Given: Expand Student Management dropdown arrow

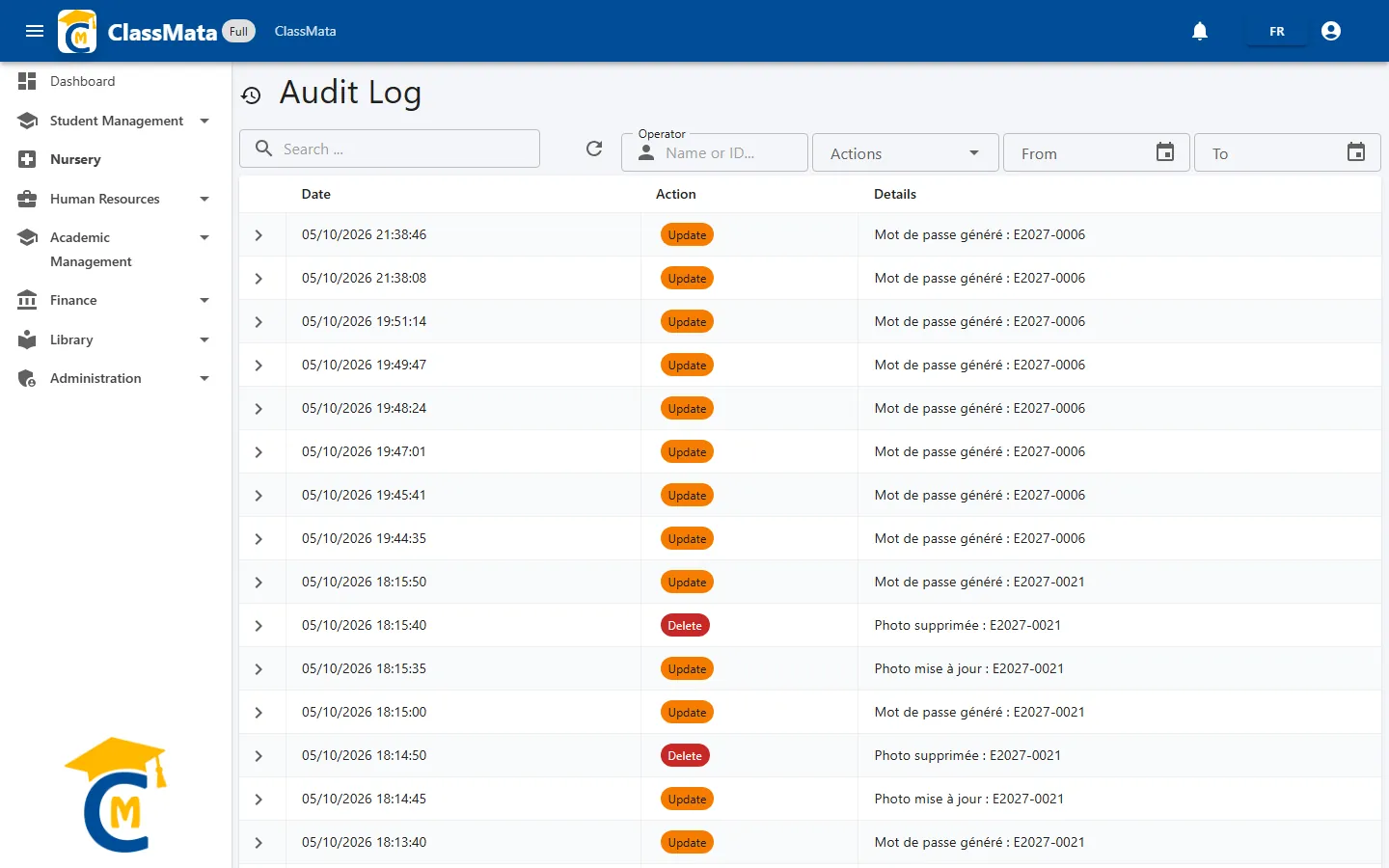Looking at the screenshot, I should click(x=204, y=121).
